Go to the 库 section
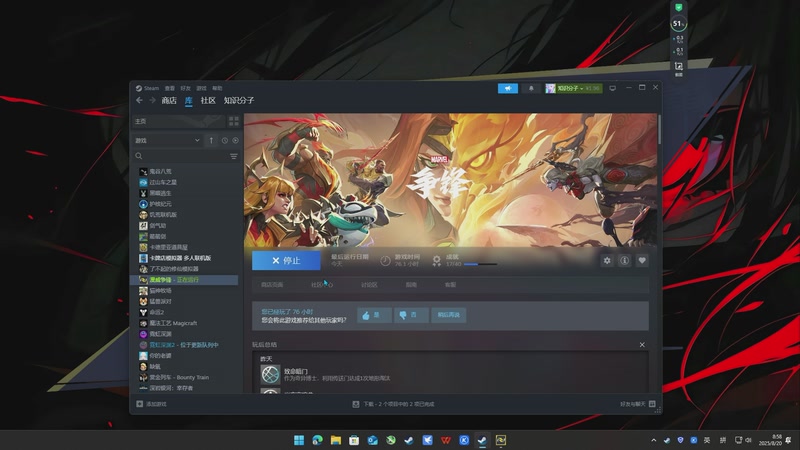Image resolution: width=800 pixels, height=450 pixels. [188, 101]
